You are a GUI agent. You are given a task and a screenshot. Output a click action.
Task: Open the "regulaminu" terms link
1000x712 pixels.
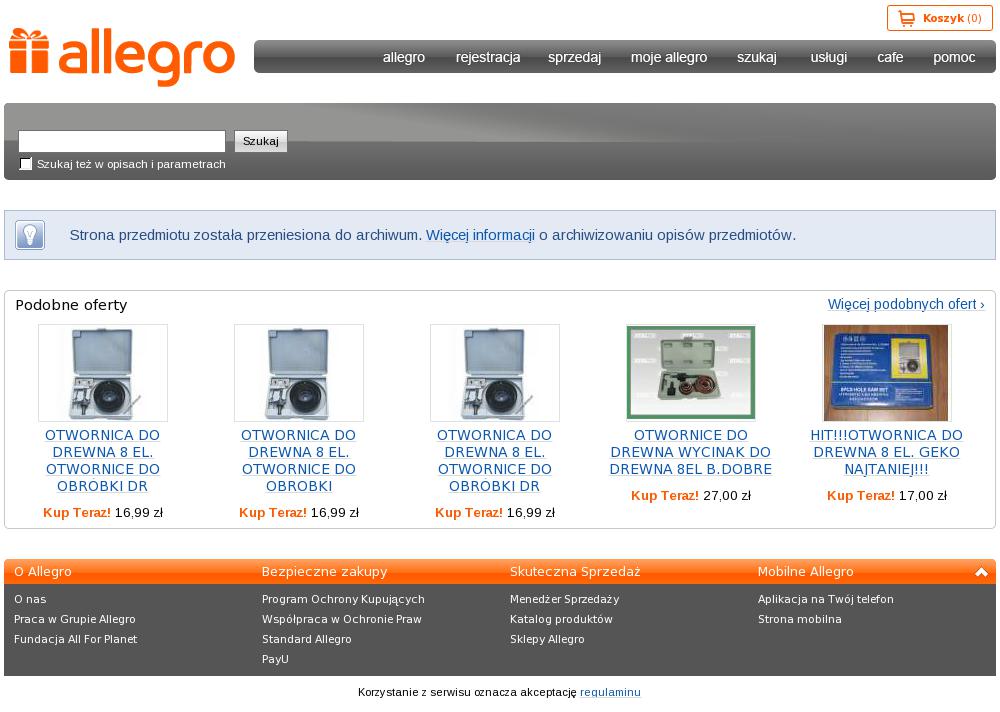tap(610, 692)
